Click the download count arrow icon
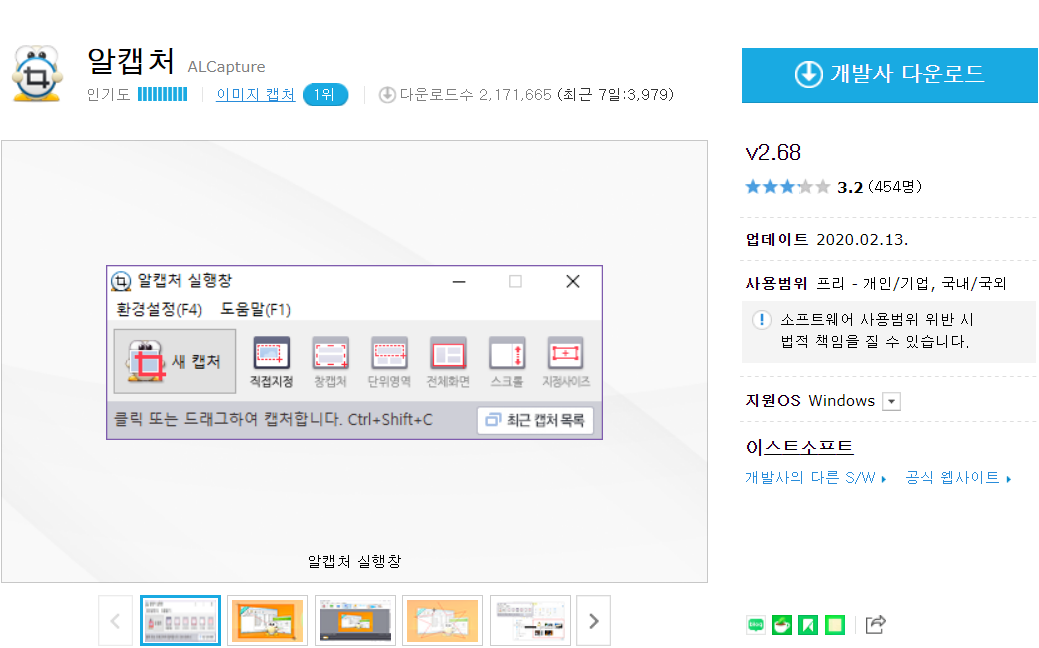 tap(387, 95)
